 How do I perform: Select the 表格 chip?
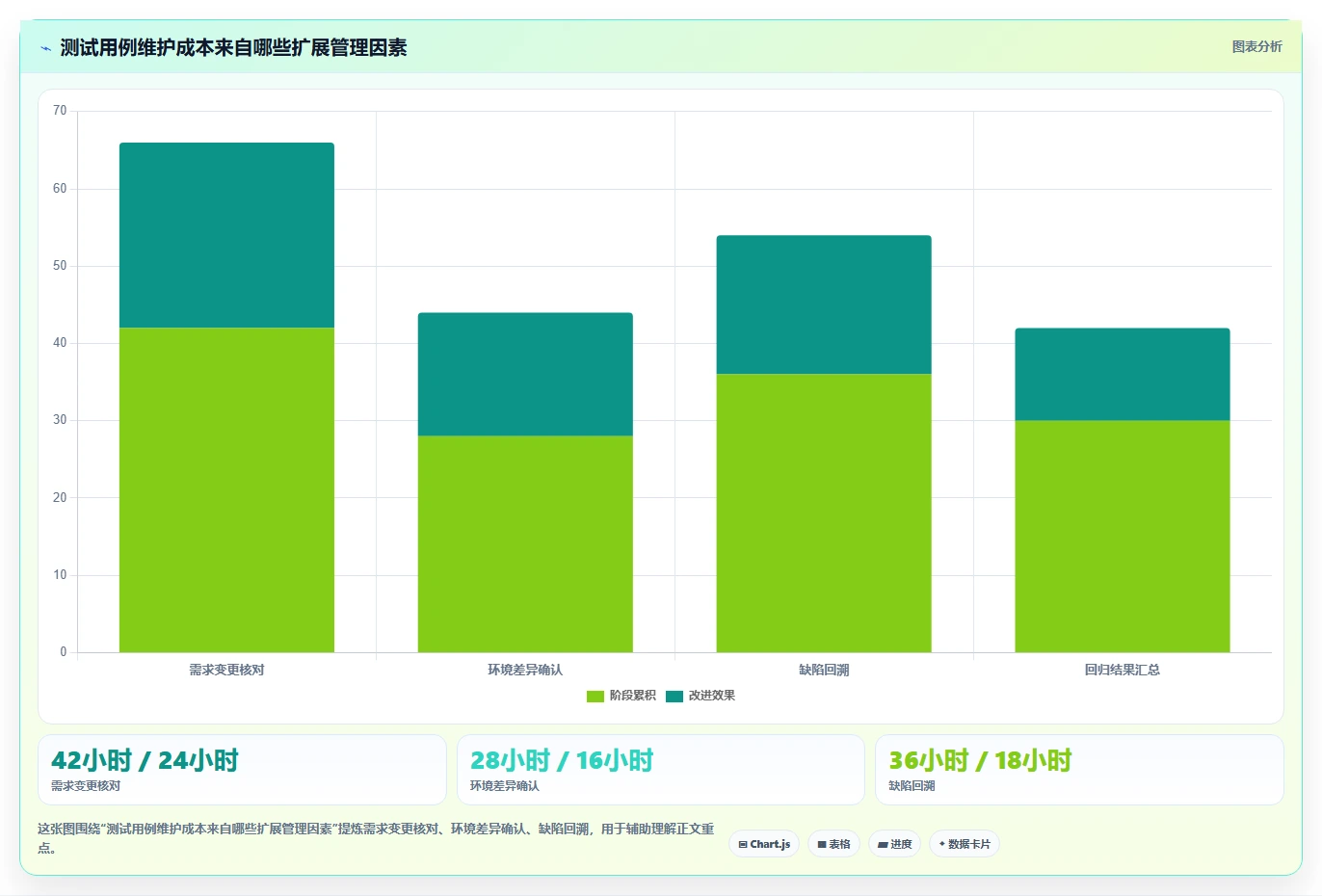833,844
